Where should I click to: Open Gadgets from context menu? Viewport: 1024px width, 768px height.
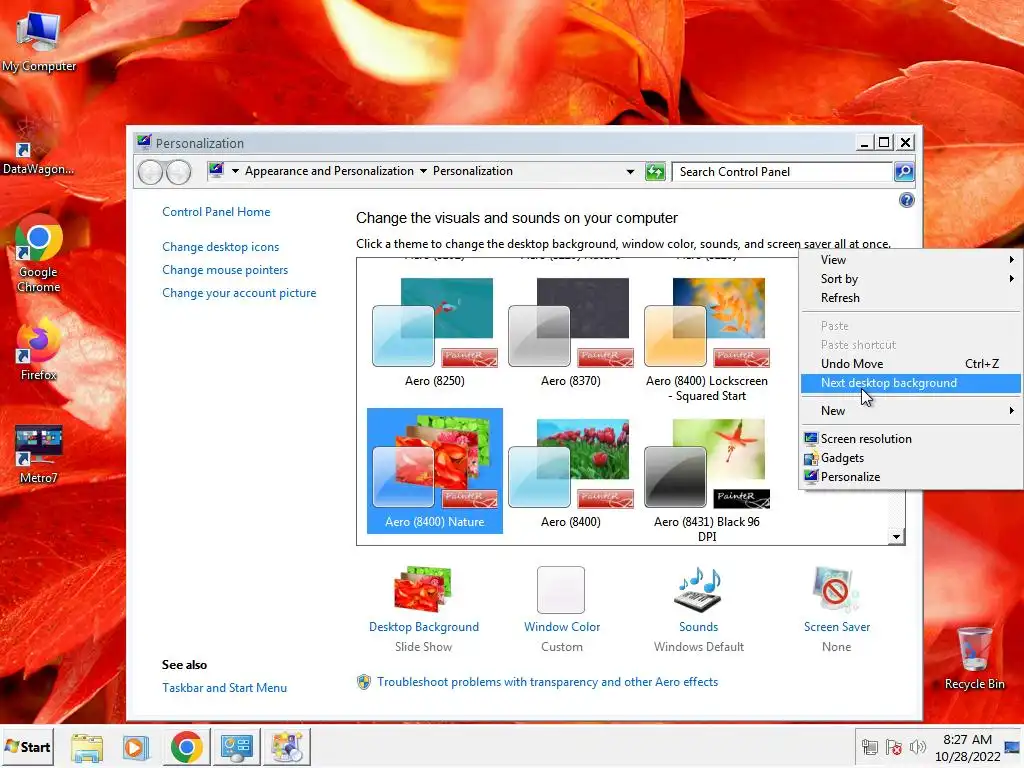pos(910,458)
